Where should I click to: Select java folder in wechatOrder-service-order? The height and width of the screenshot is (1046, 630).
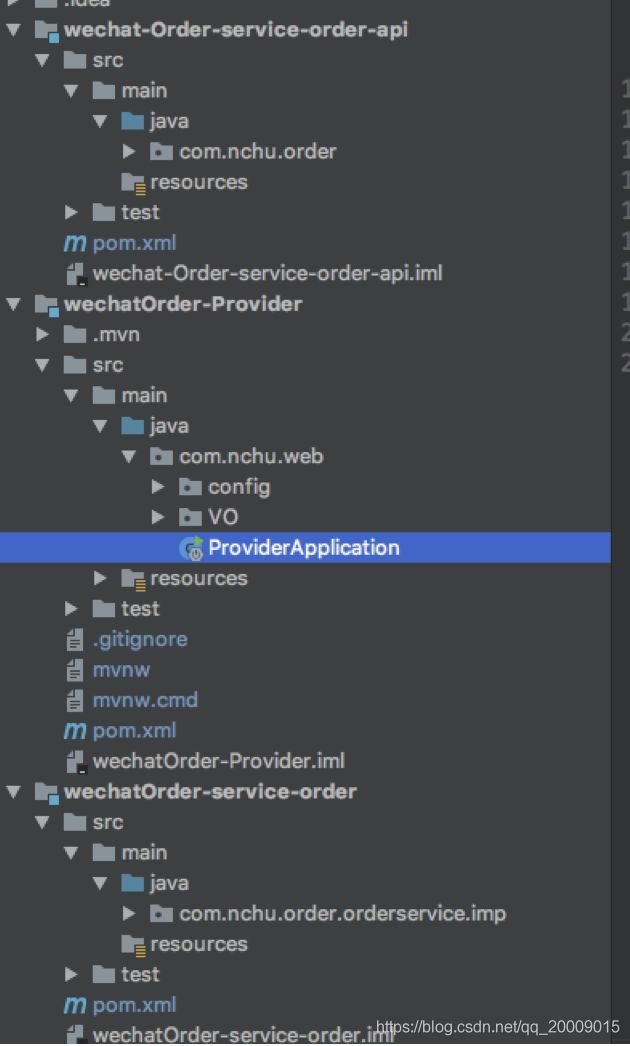click(x=169, y=884)
